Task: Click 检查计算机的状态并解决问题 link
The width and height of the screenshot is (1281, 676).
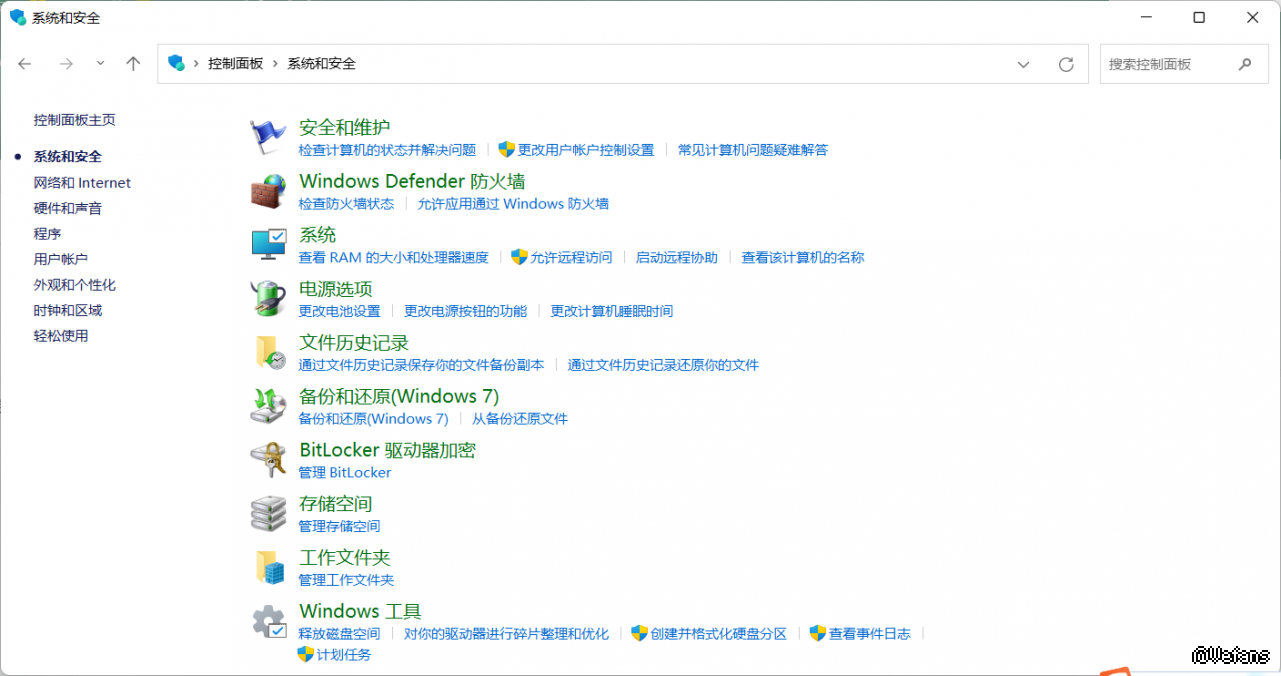Action: [x=387, y=150]
